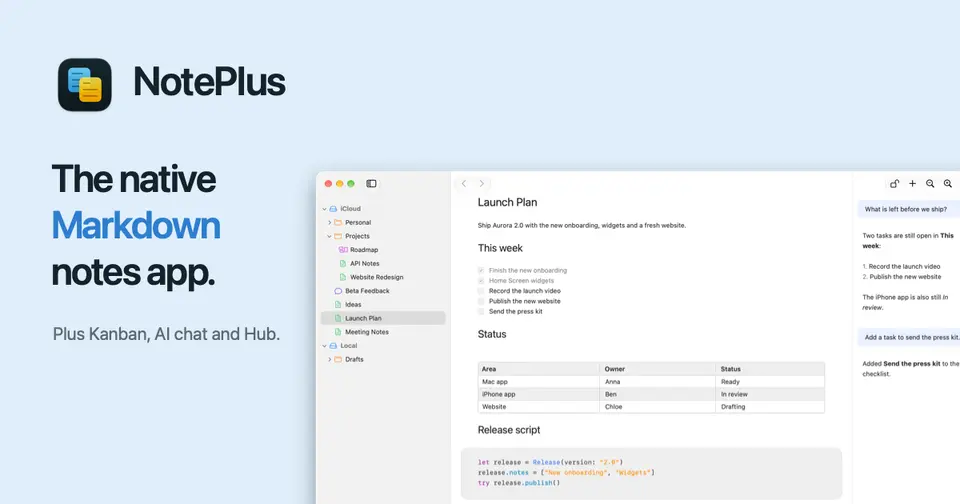Click the Chloe owner cell

658,407
